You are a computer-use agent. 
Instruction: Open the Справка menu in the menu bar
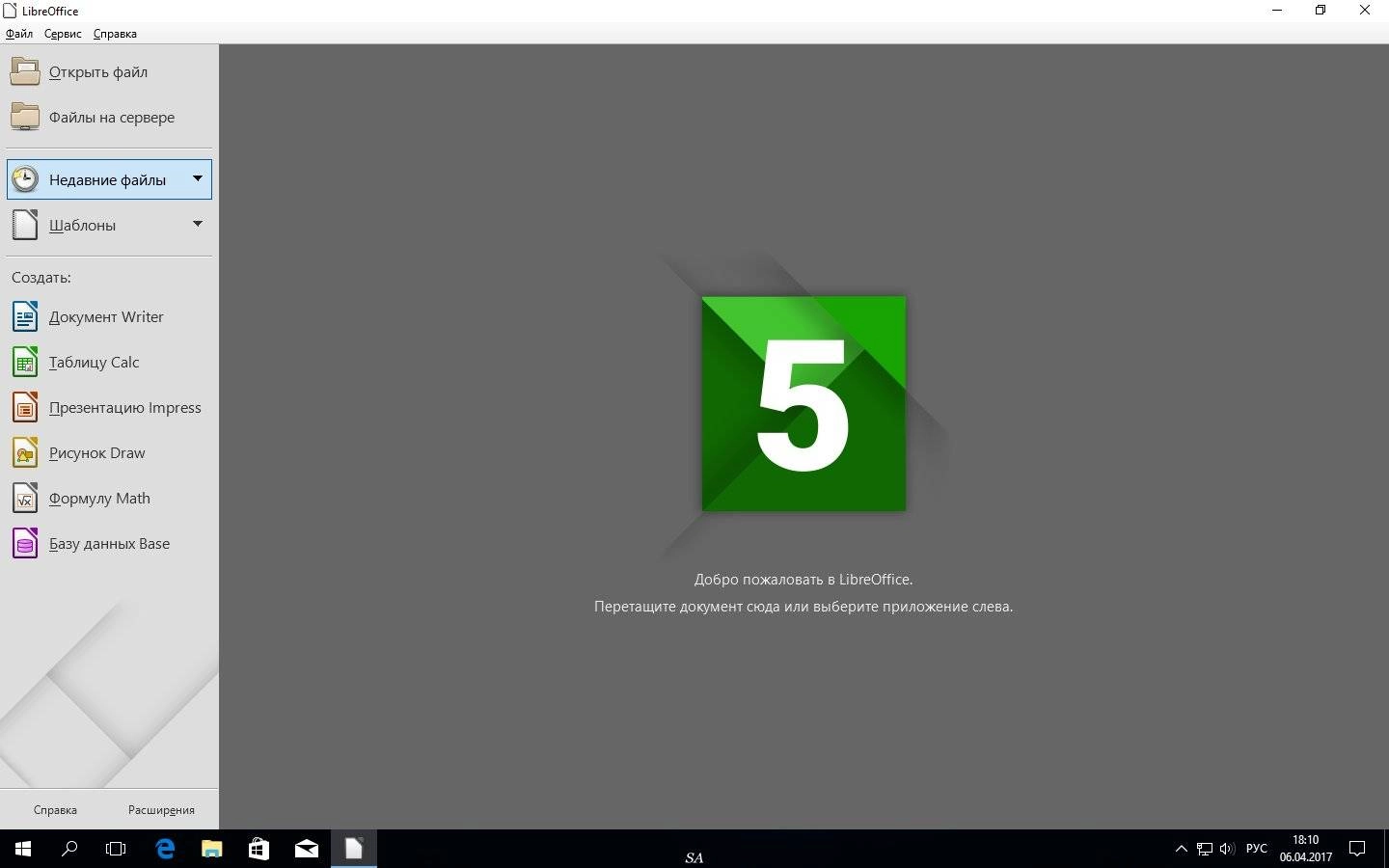(x=115, y=34)
